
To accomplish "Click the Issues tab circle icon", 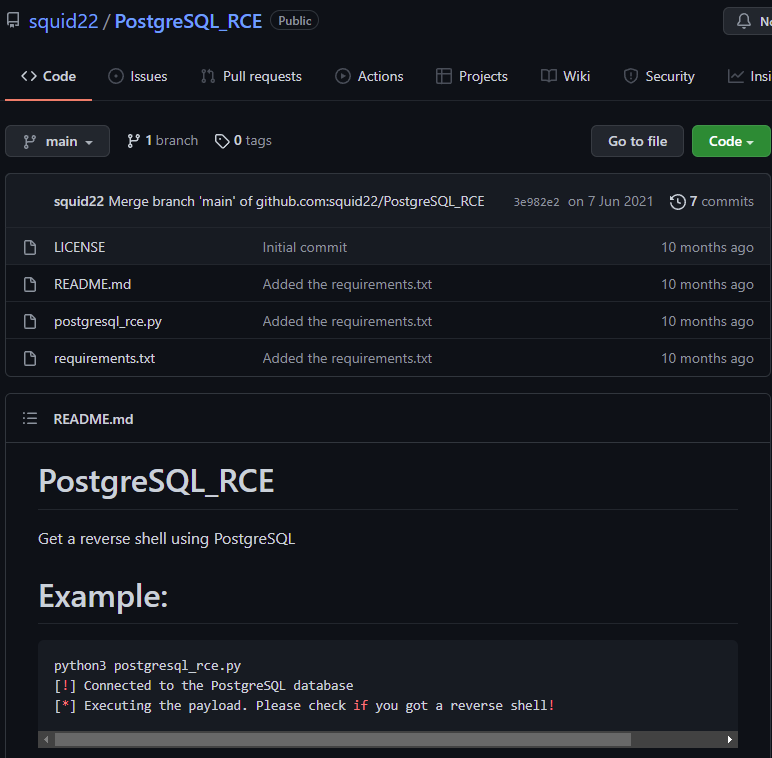I will pos(116,76).
